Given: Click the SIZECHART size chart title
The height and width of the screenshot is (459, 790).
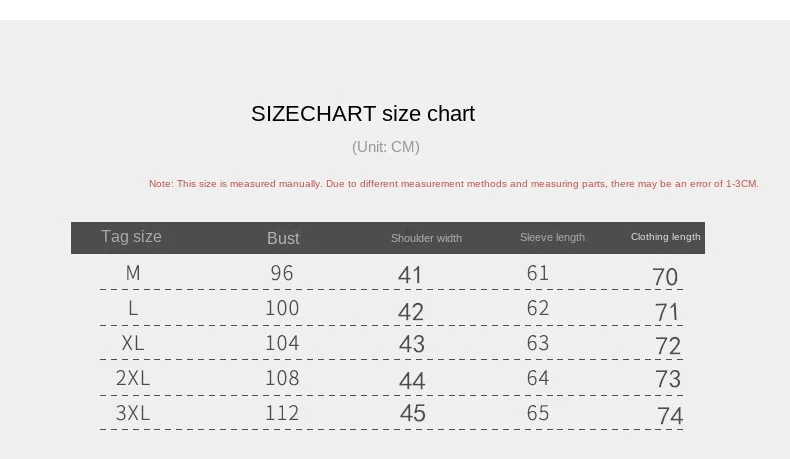Looking at the screenshot, I should click(363, 114).
